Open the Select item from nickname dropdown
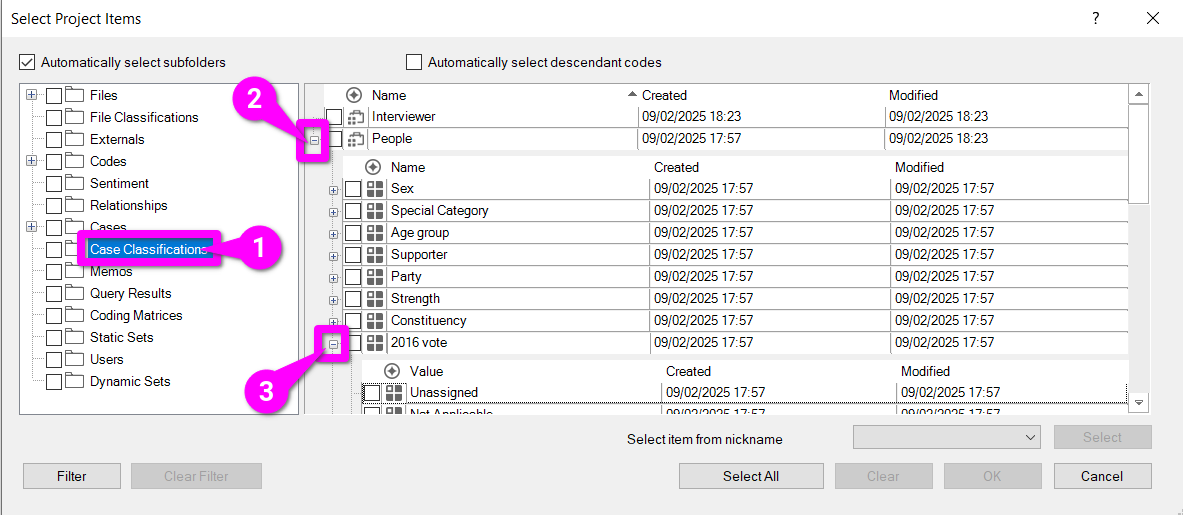1183x515 pixels. [x=946, y=437]
